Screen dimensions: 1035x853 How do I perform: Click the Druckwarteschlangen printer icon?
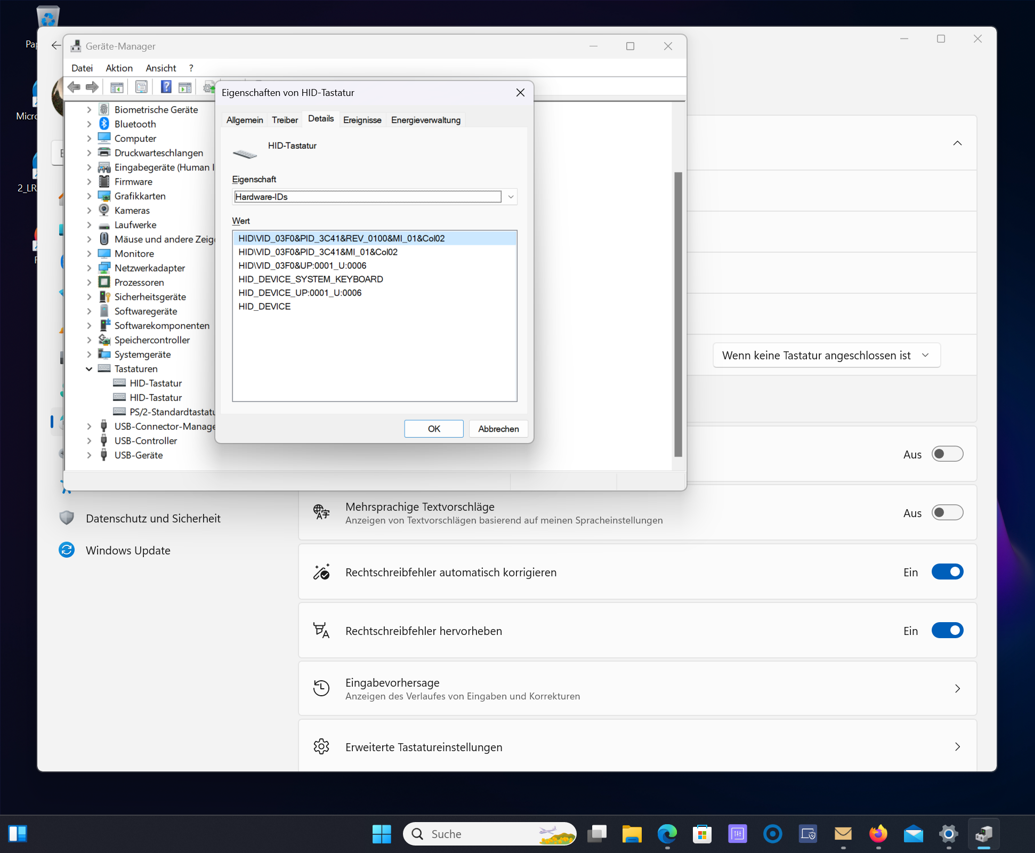click(104, 153)
